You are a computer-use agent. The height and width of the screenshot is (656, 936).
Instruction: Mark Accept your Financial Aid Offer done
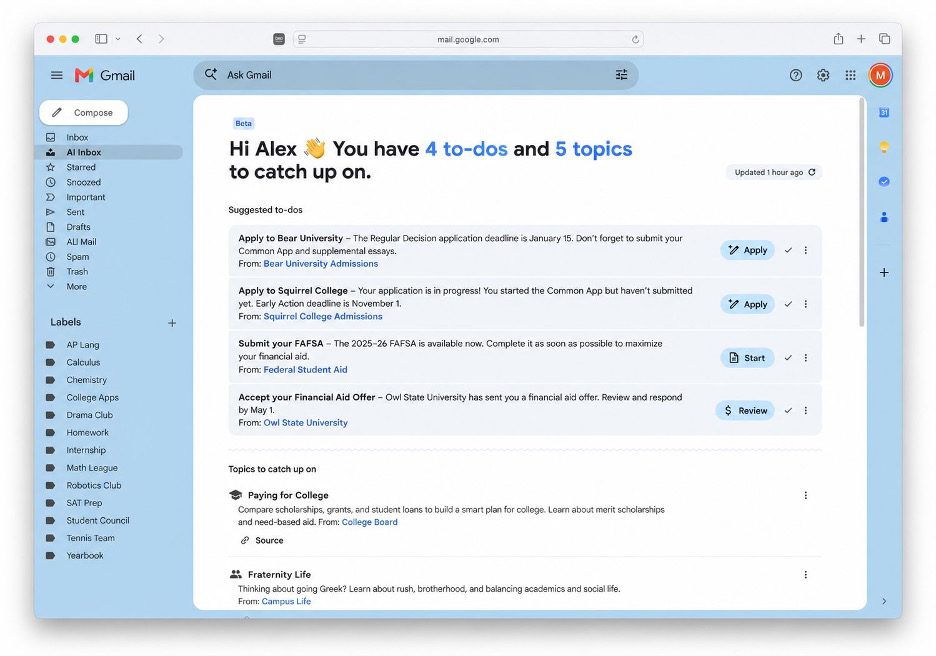[x=788, y=410]
